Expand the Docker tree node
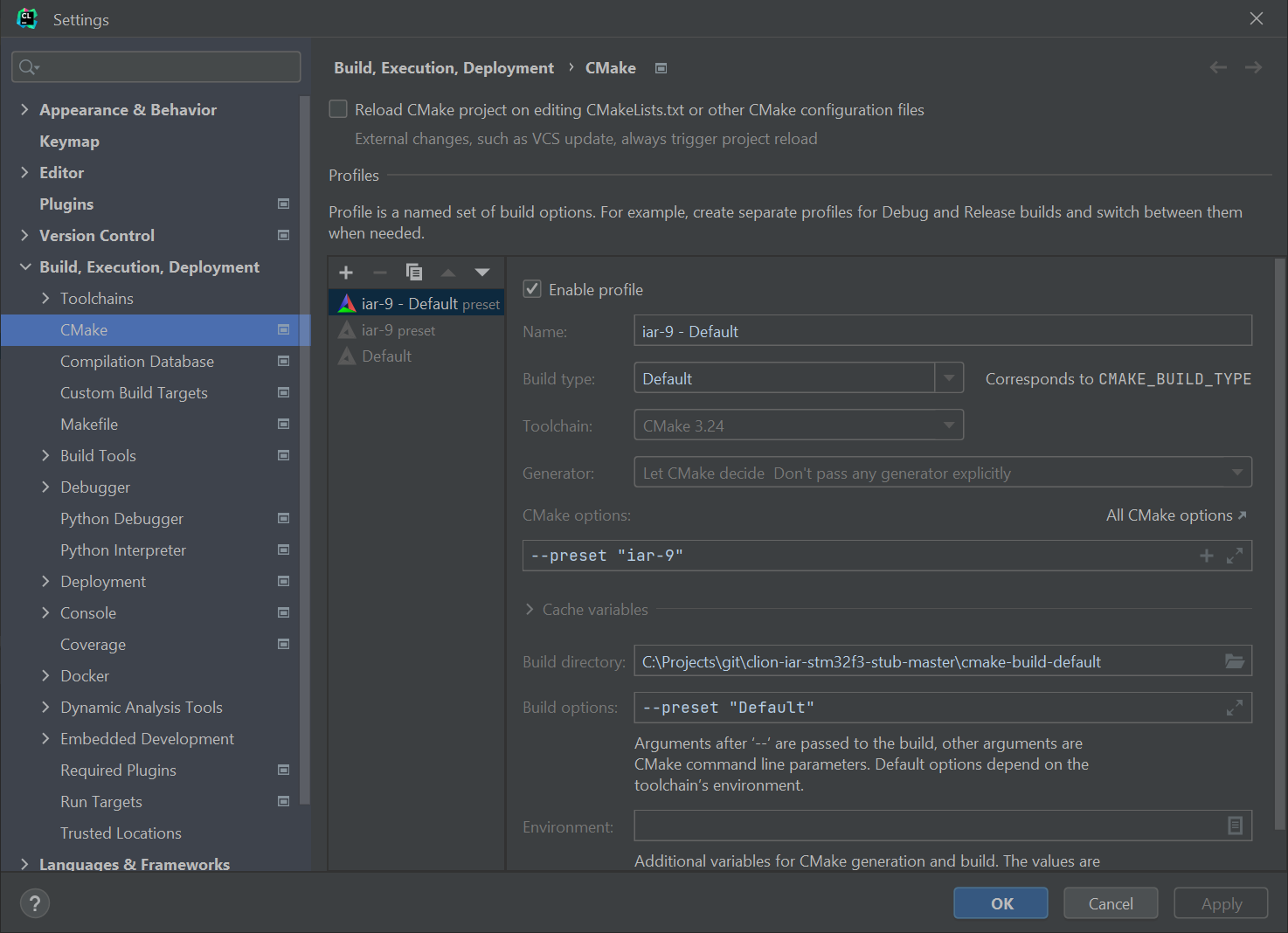Viewport: 1288px width, 933px height. pos(45,675)
